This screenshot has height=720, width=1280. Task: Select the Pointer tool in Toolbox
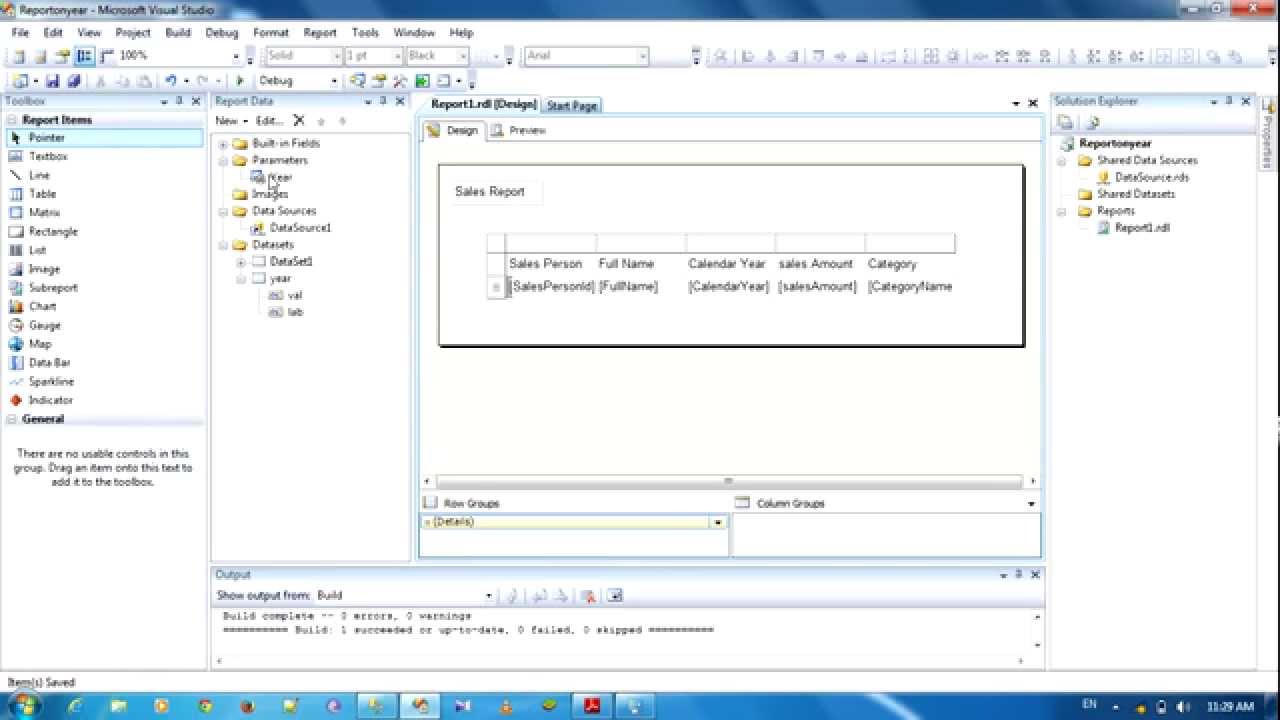[104, 137]
